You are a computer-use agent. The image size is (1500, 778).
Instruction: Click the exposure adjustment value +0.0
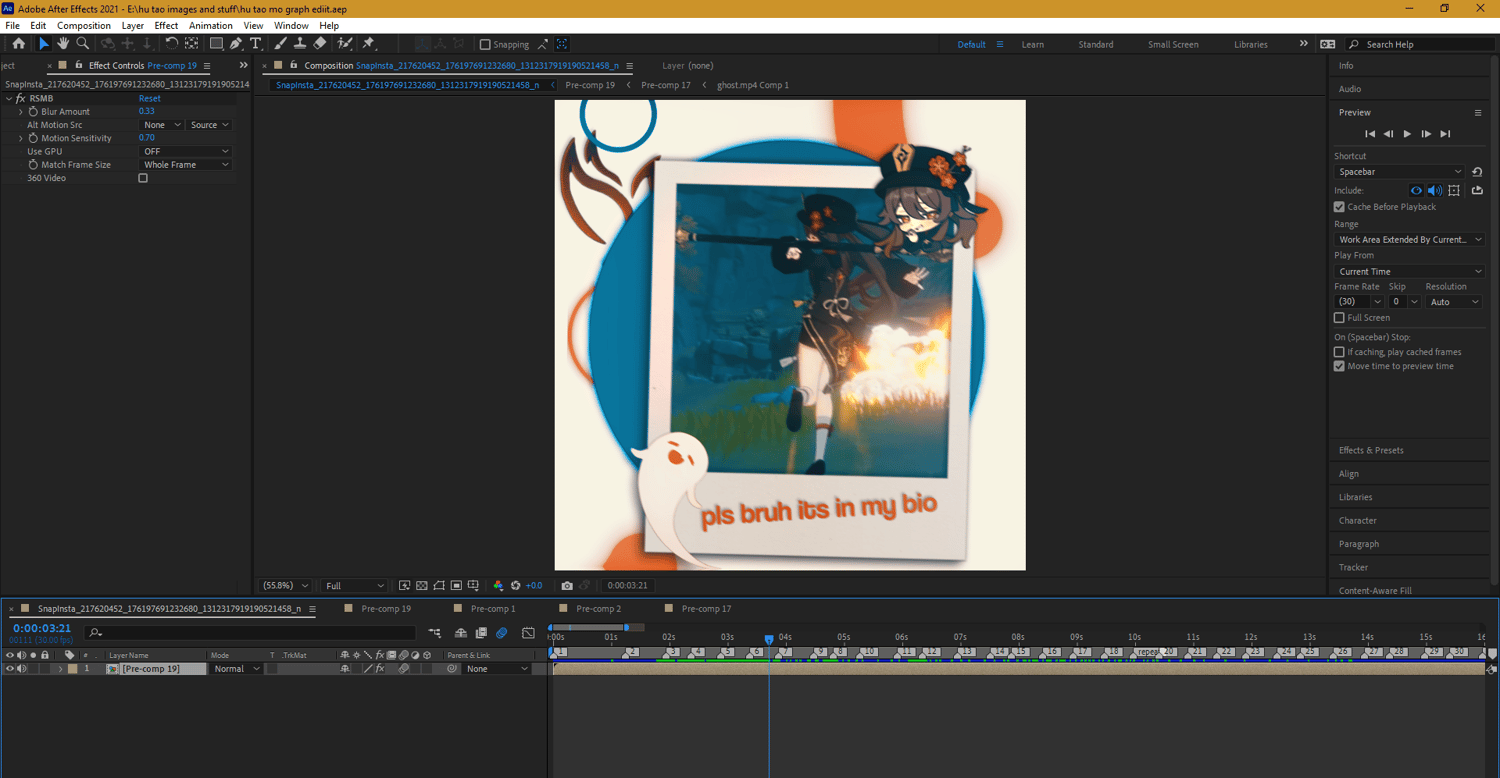click(x=534, y=586)
